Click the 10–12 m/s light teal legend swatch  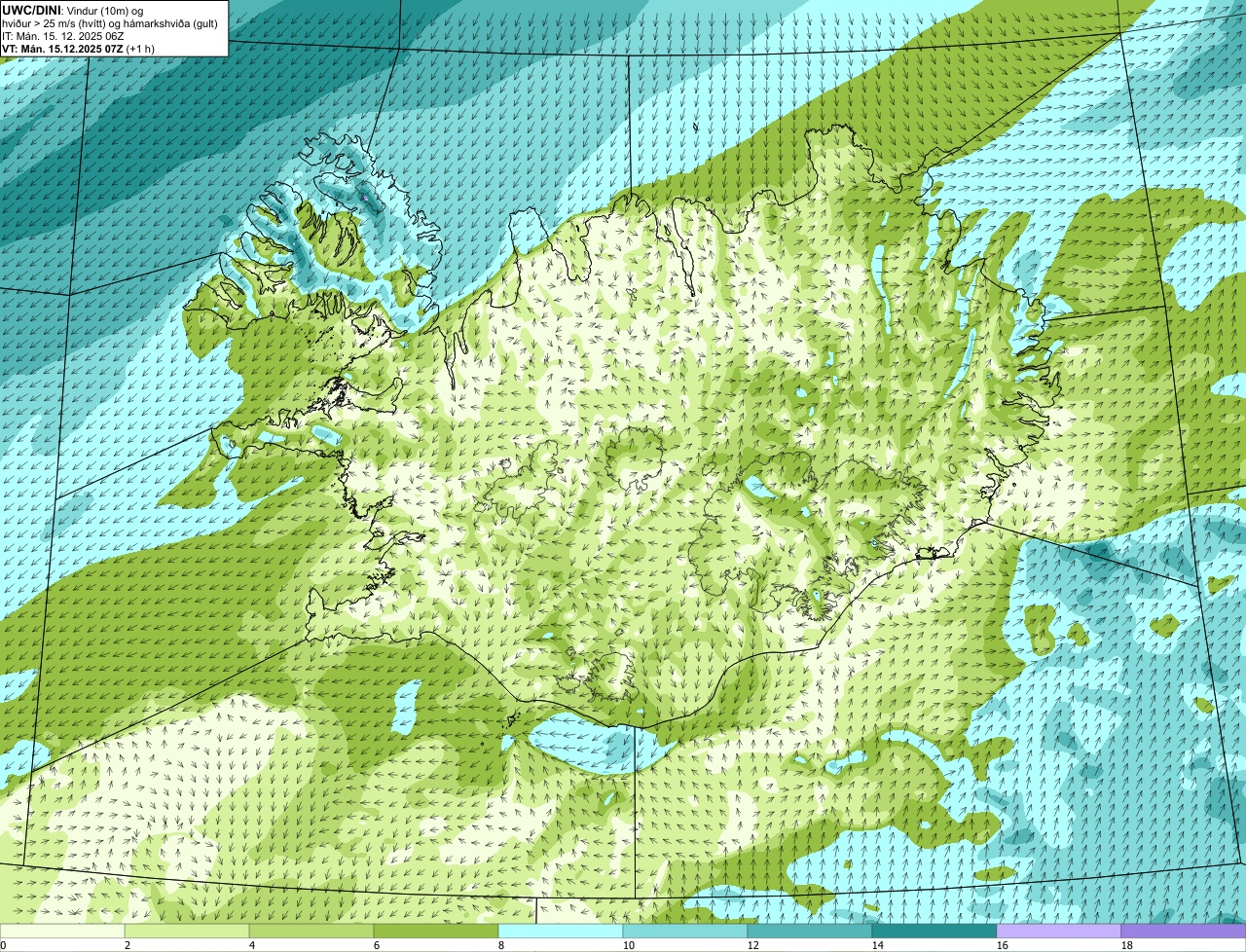click(x=685, y=932)
